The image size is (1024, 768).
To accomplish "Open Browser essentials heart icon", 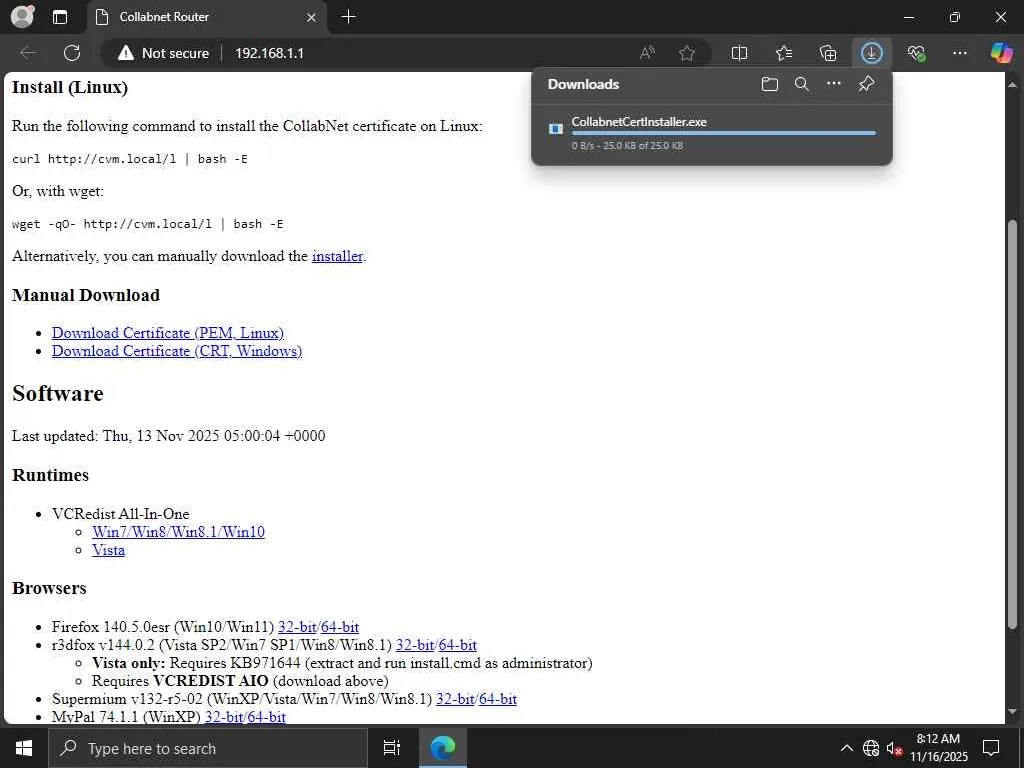I will (916, 53).
